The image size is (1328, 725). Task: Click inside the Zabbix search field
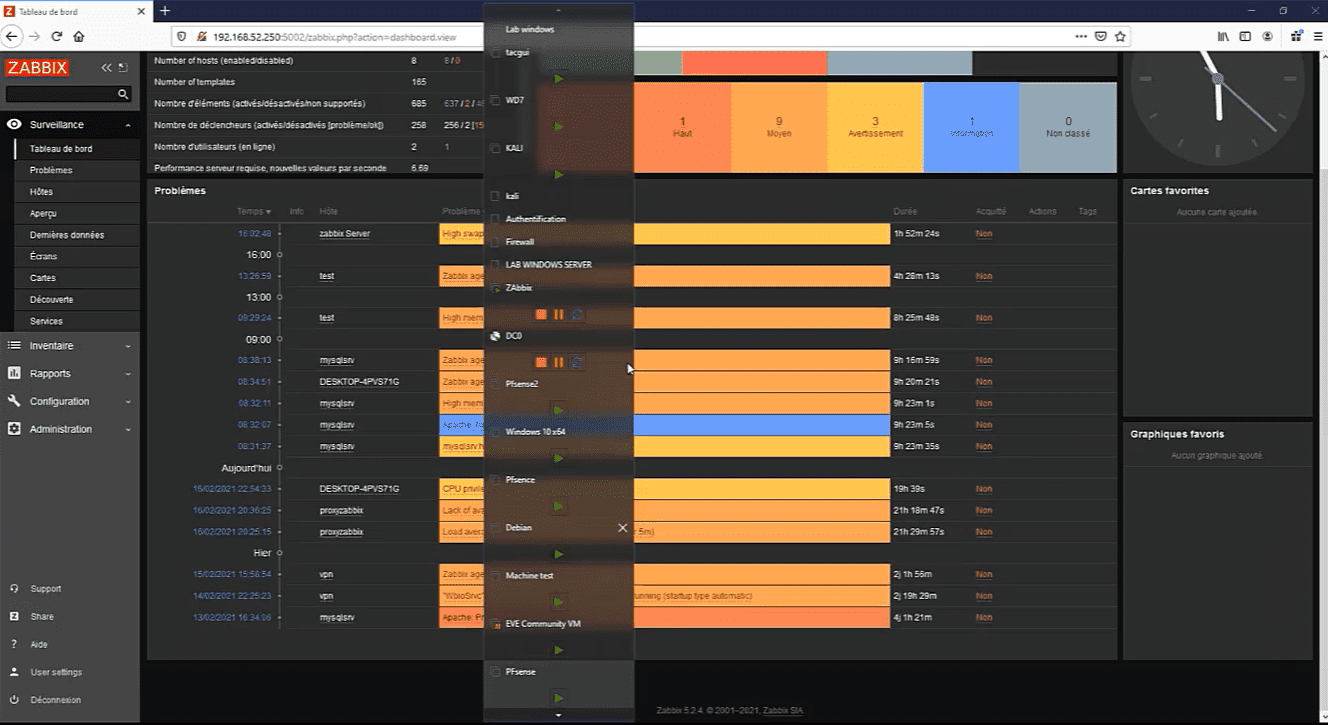point(60,94)
